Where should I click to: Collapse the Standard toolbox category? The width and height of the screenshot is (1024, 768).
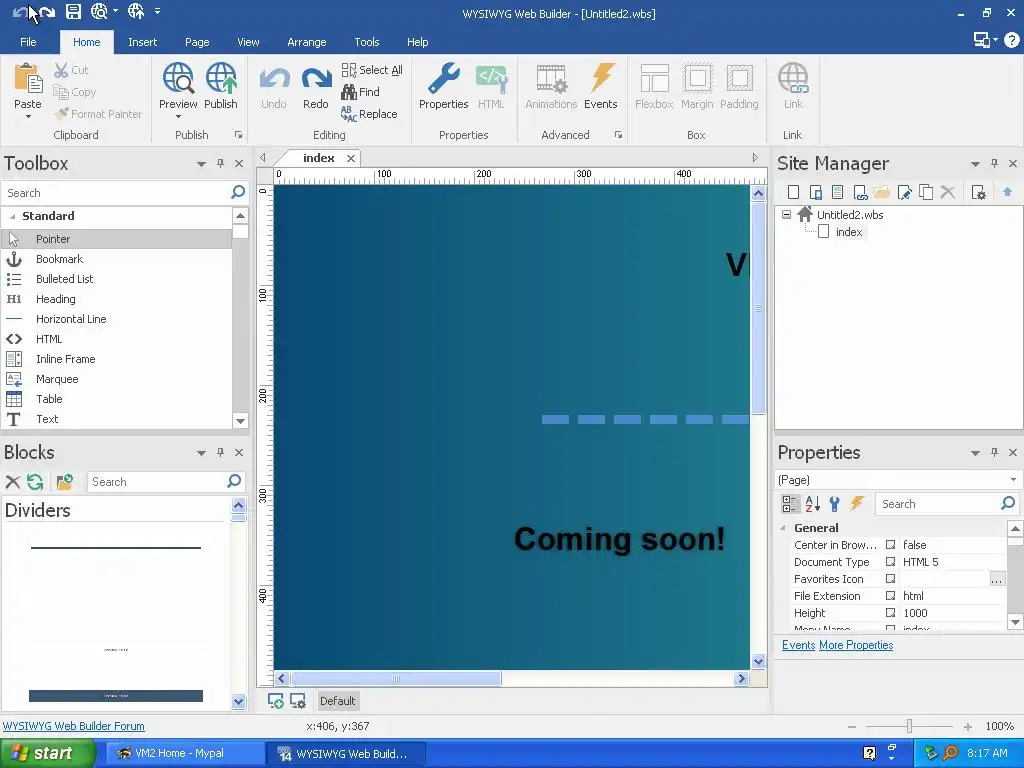12,216
